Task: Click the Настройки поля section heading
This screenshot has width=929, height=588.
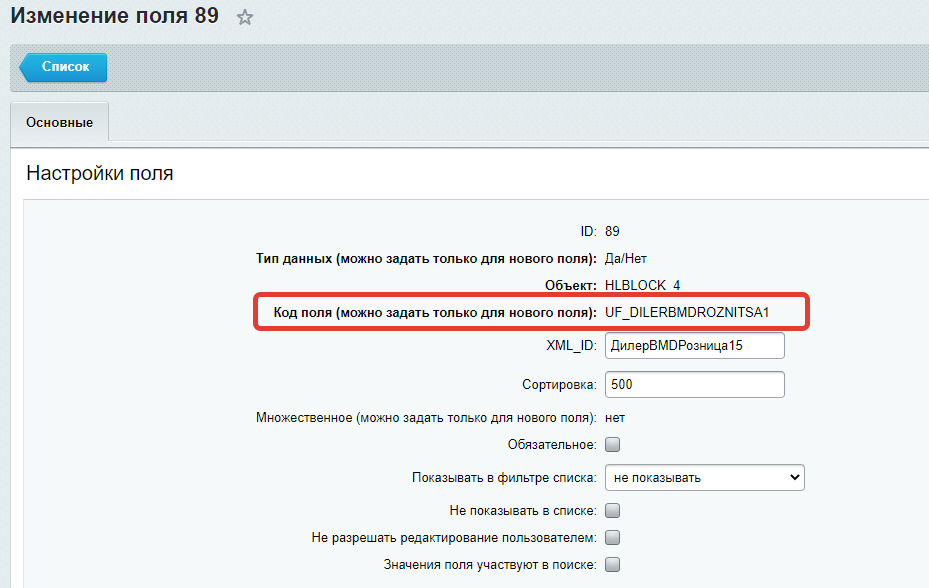Action: point(99,173)
